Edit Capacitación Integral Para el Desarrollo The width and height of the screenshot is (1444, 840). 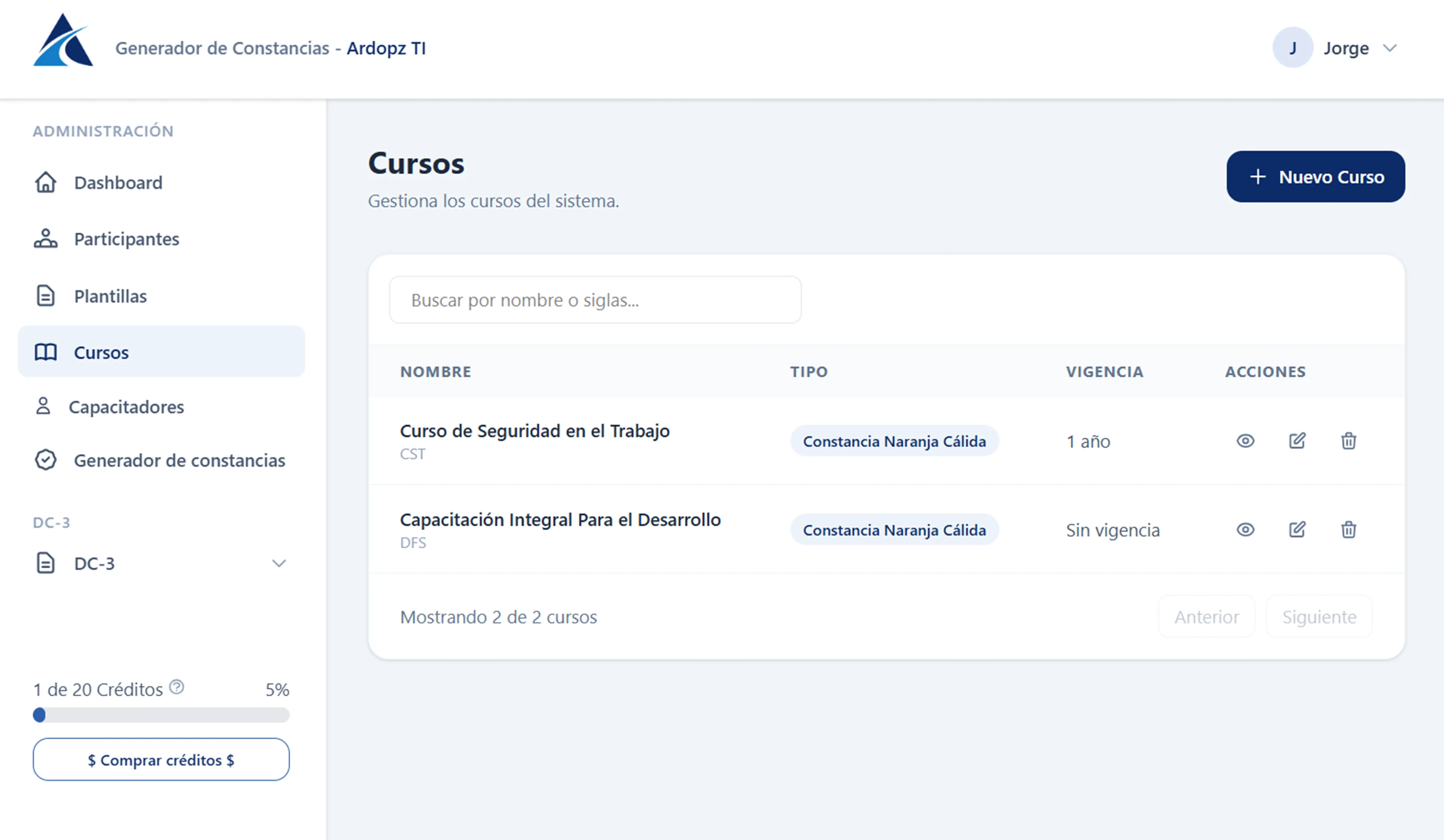1297,530
